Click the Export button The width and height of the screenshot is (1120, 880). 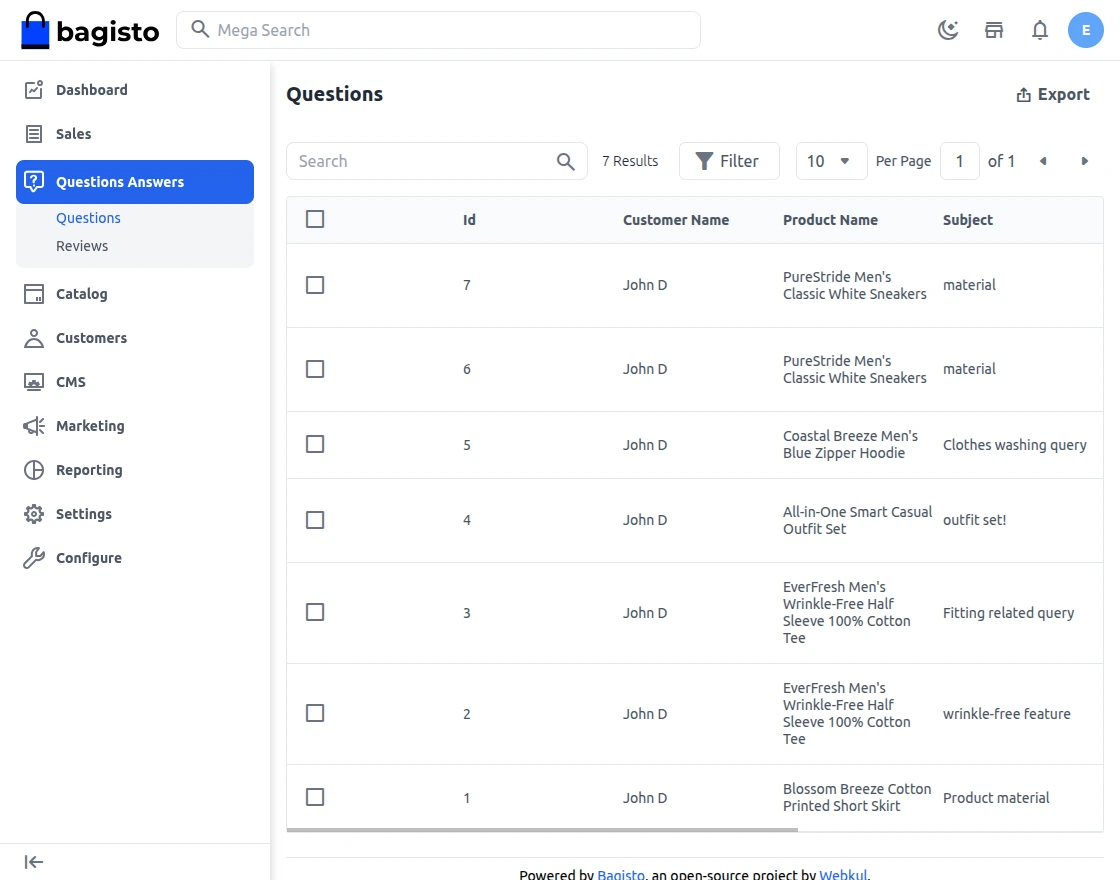[x=1053, y=94]
